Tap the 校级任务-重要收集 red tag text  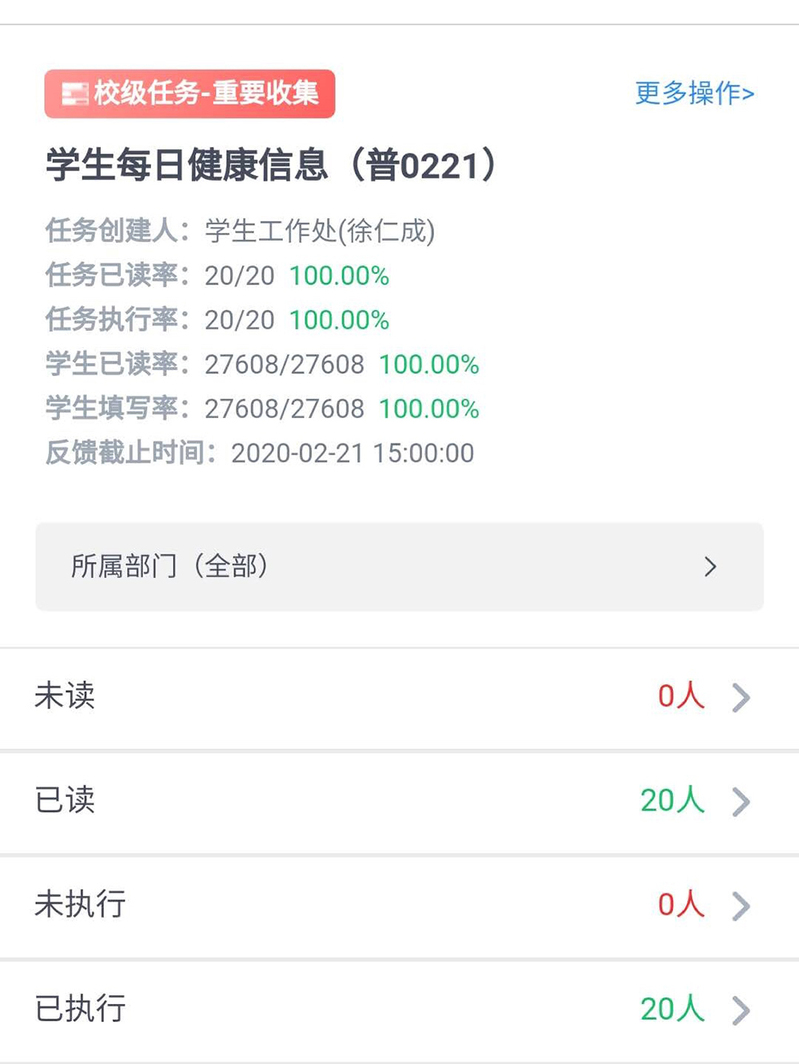pos(206,94)
